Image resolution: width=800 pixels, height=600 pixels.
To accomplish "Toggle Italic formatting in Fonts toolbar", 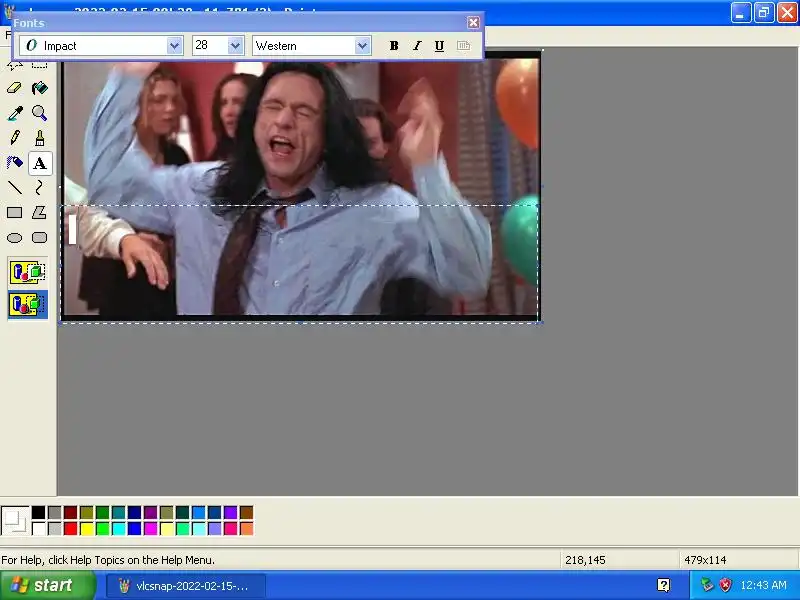I will click(x=417, y=46).
